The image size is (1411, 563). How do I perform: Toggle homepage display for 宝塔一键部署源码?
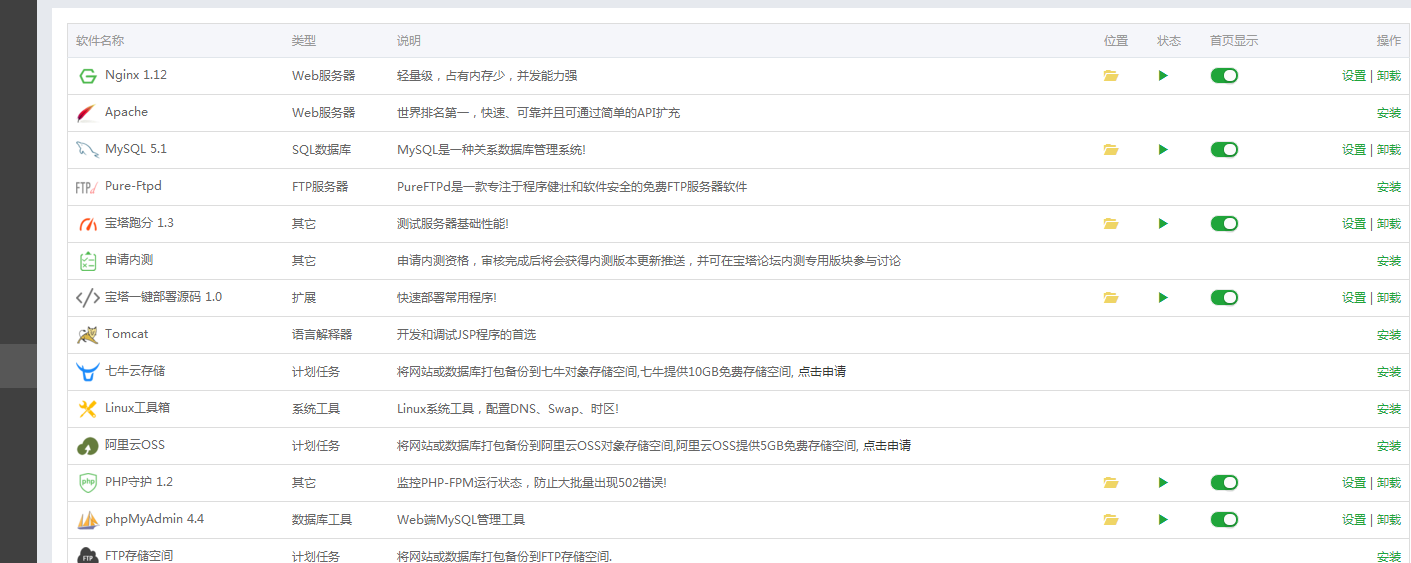click(1224, 298)
